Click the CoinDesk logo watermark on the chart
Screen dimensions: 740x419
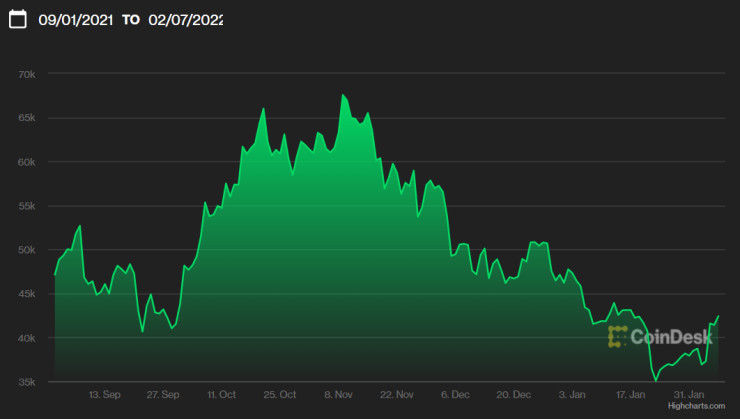click(x=660, y=337)
